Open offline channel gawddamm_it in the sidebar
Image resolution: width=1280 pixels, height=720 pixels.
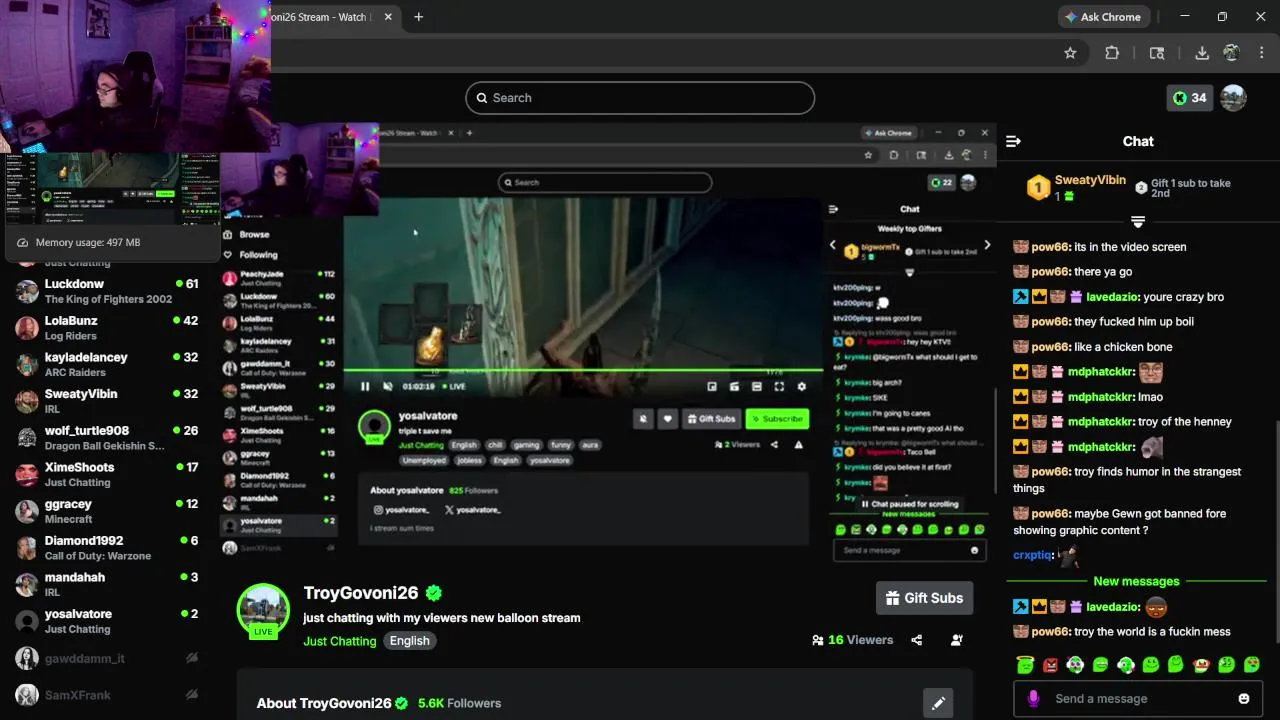tap(108, 658)
